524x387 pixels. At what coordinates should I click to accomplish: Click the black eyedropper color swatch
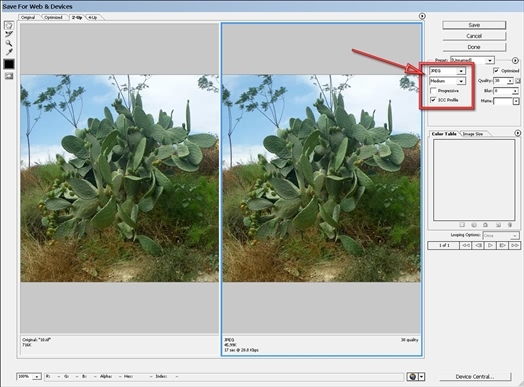[x=9, y=64]
